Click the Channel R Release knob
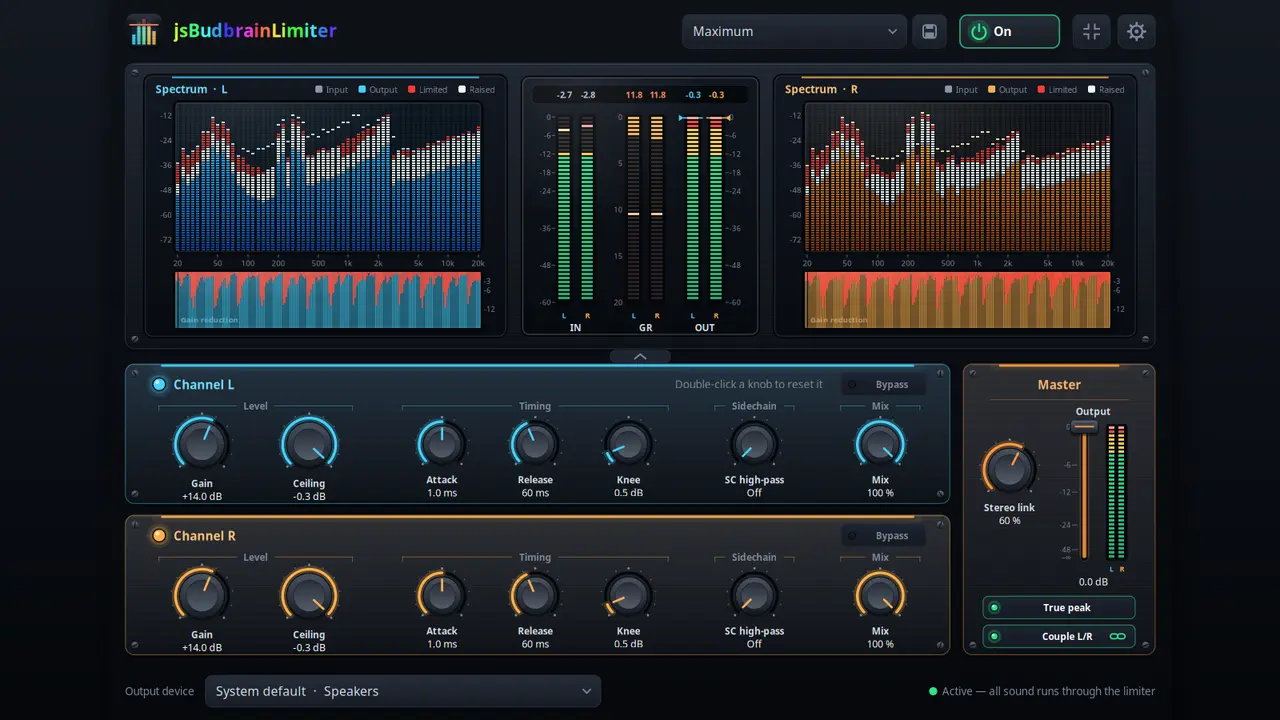 (535, 595)
